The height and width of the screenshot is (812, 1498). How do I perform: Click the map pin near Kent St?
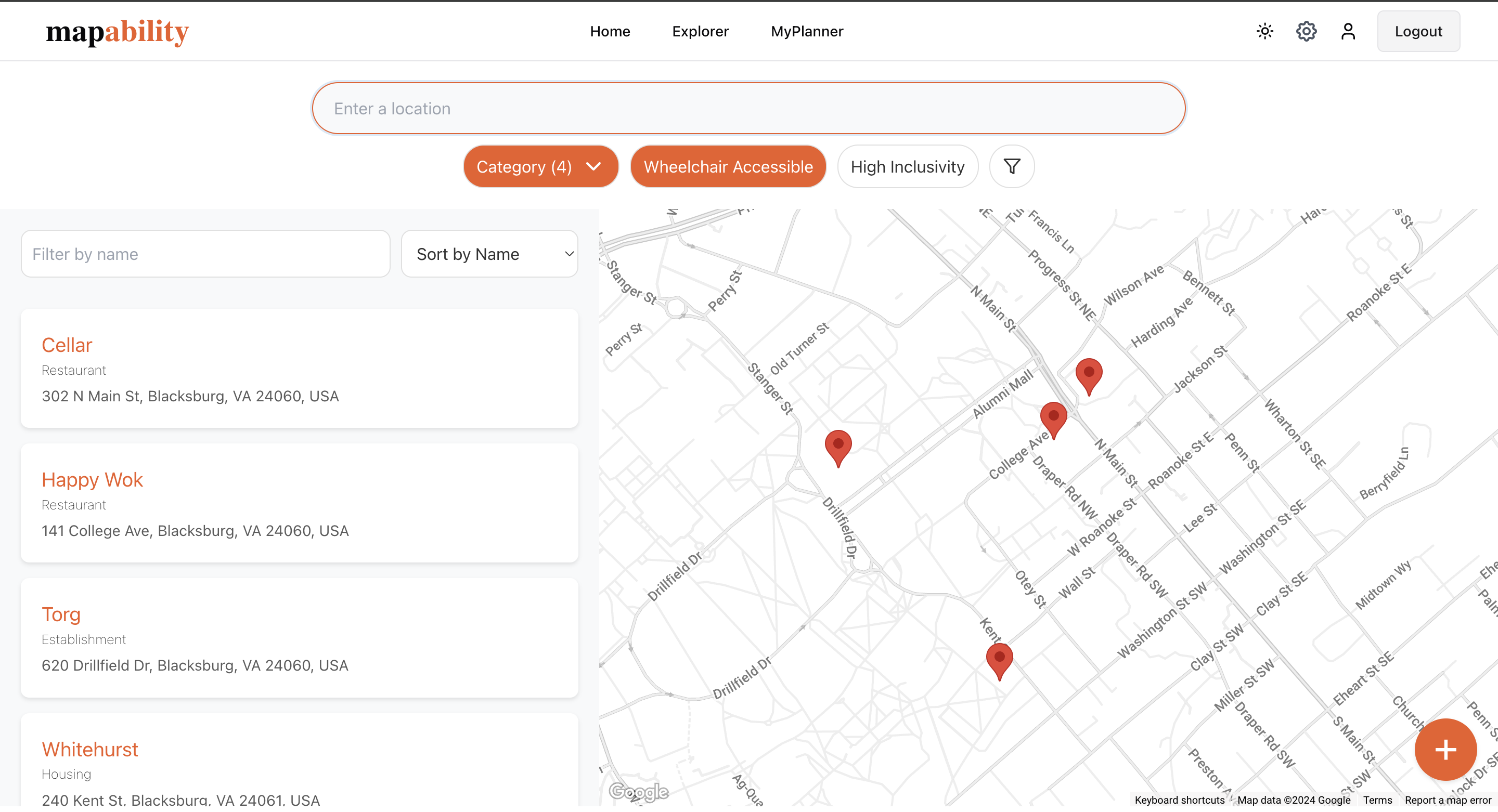point(999,660)
